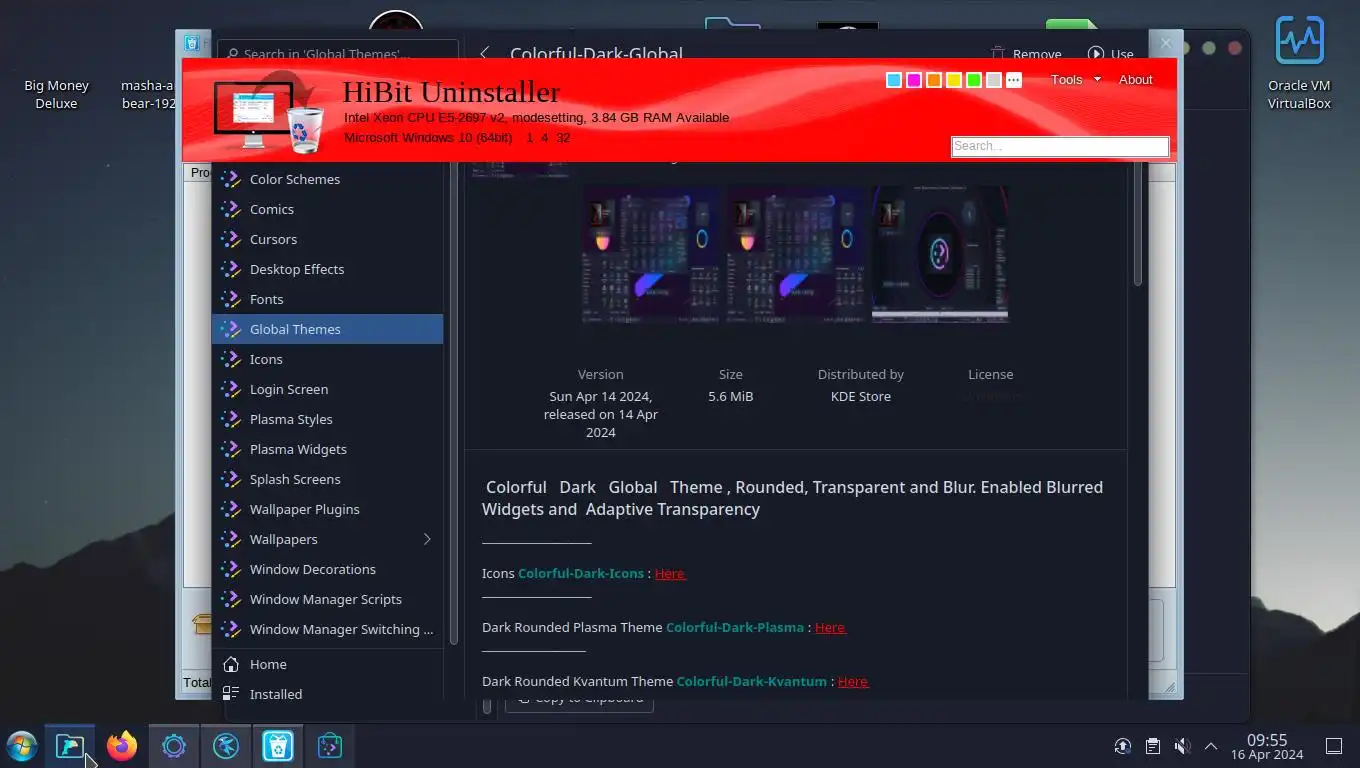Viewport: 1360px width, 768px height.
Task: Expand the hidden system tray icons
Action: [1211, 746]
